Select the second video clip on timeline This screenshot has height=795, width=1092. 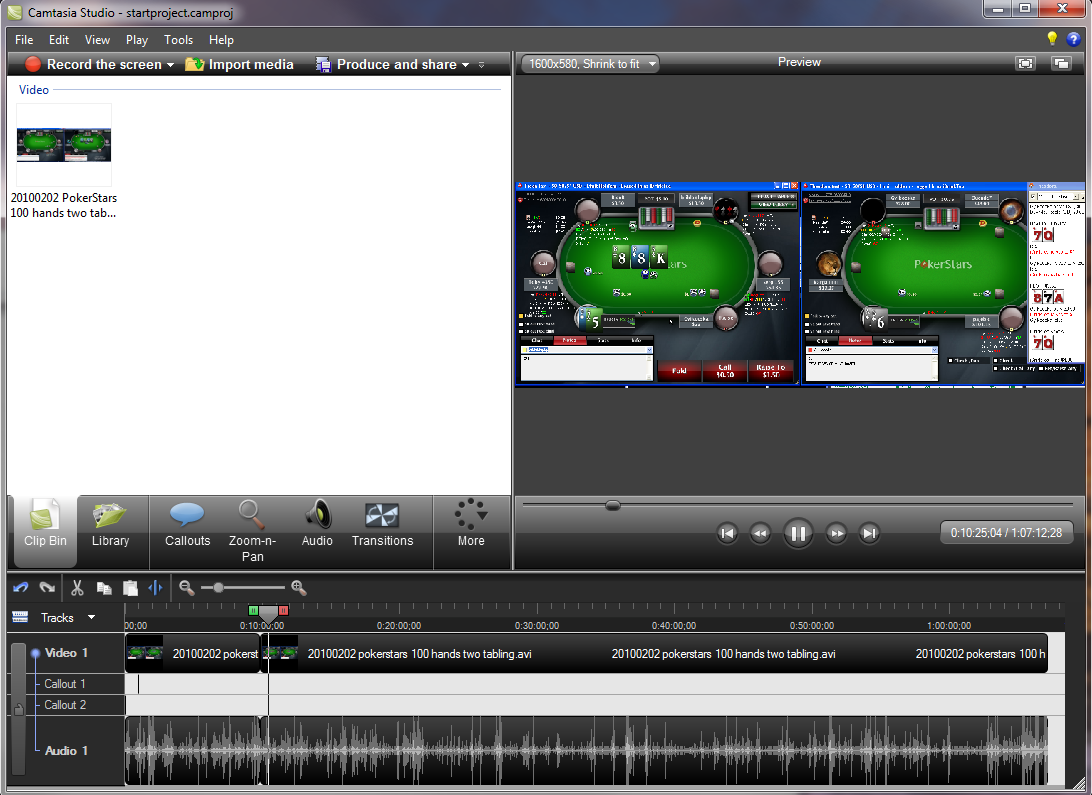click(655, 653)
